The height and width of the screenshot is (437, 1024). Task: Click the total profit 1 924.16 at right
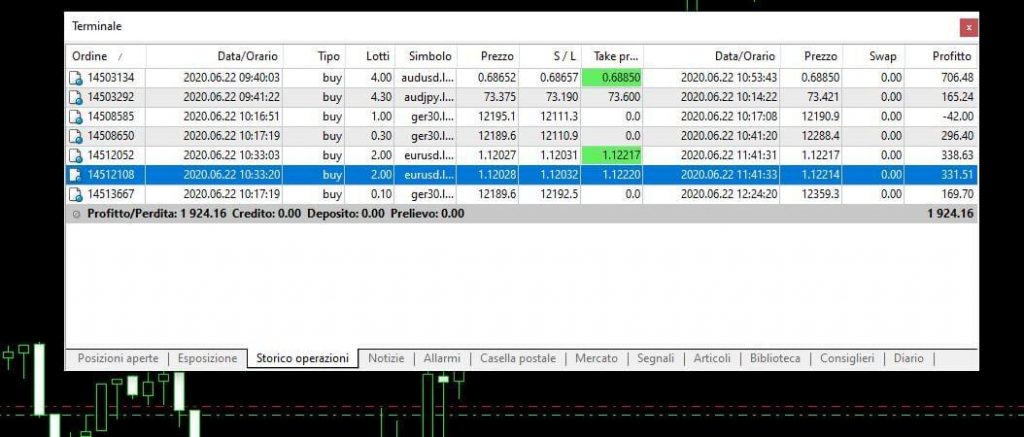point(950,214)
